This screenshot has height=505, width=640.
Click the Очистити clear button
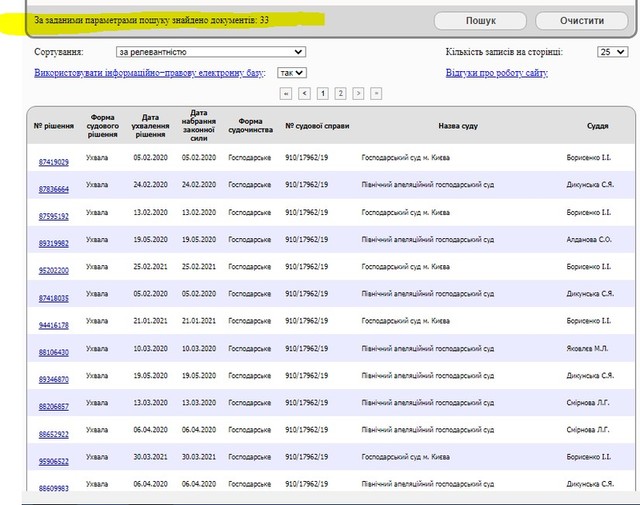pos(582,21)
